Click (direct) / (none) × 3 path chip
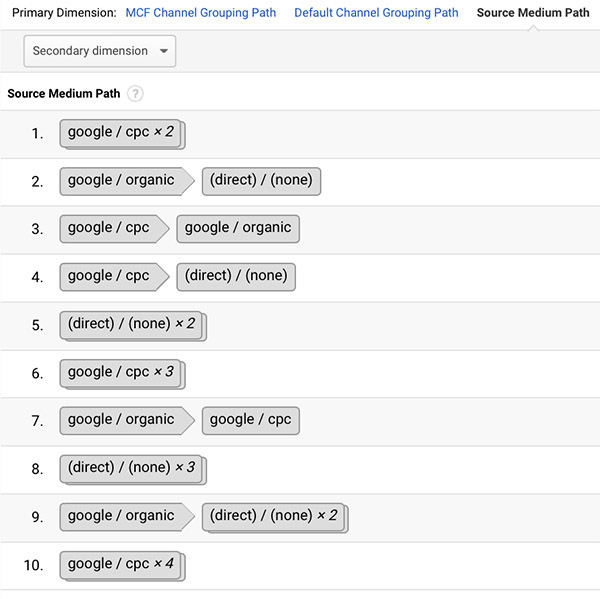This screenshot has width=600, height=599. tap(132, 468)
